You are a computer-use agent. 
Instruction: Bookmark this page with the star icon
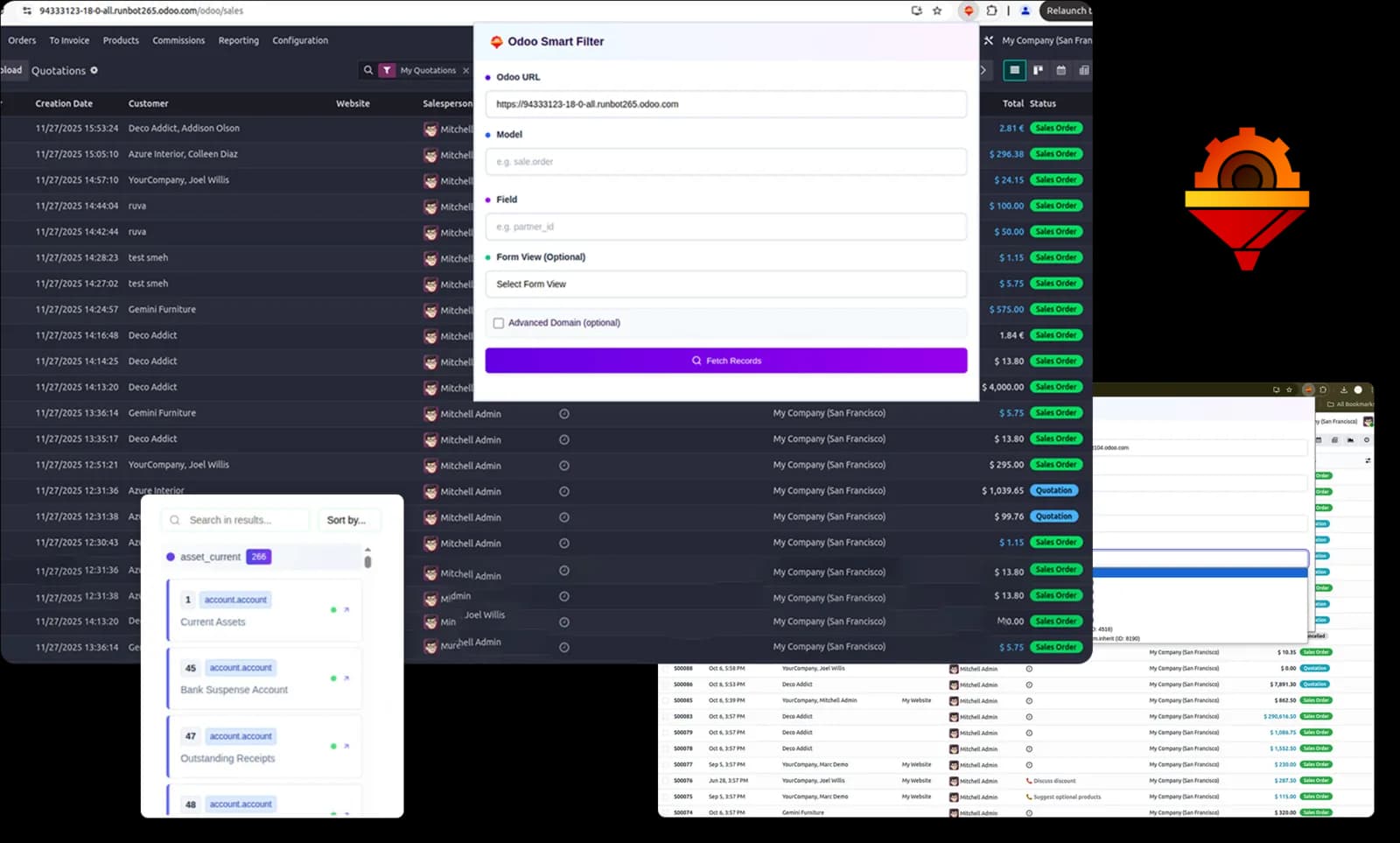pos(937,11)
